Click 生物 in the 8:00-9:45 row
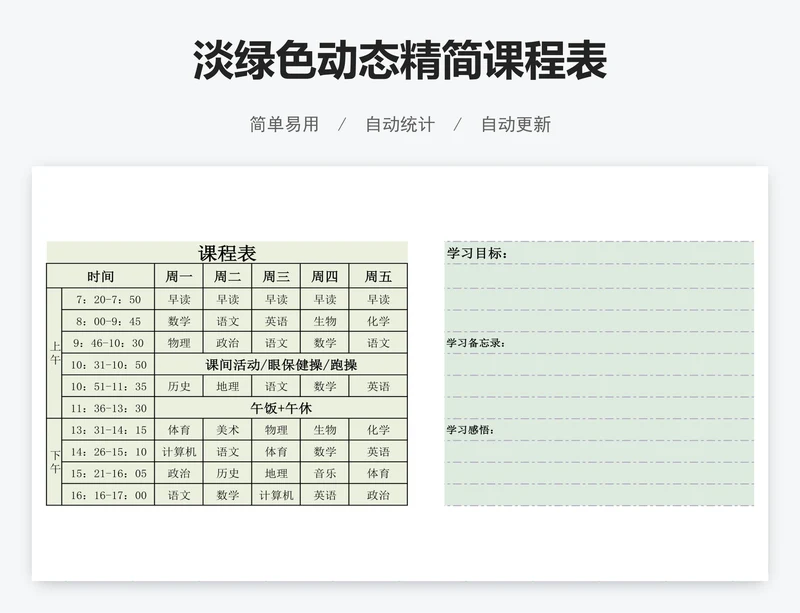800x613 pixels. pos(324,321)
